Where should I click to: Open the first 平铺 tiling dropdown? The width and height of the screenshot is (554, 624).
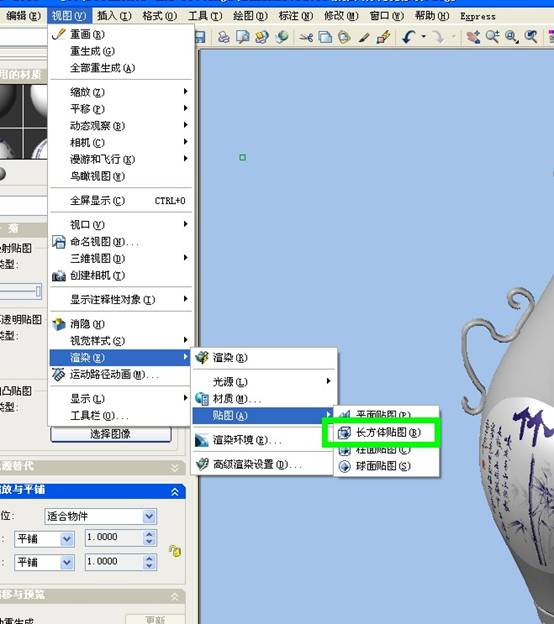[44, 539]
